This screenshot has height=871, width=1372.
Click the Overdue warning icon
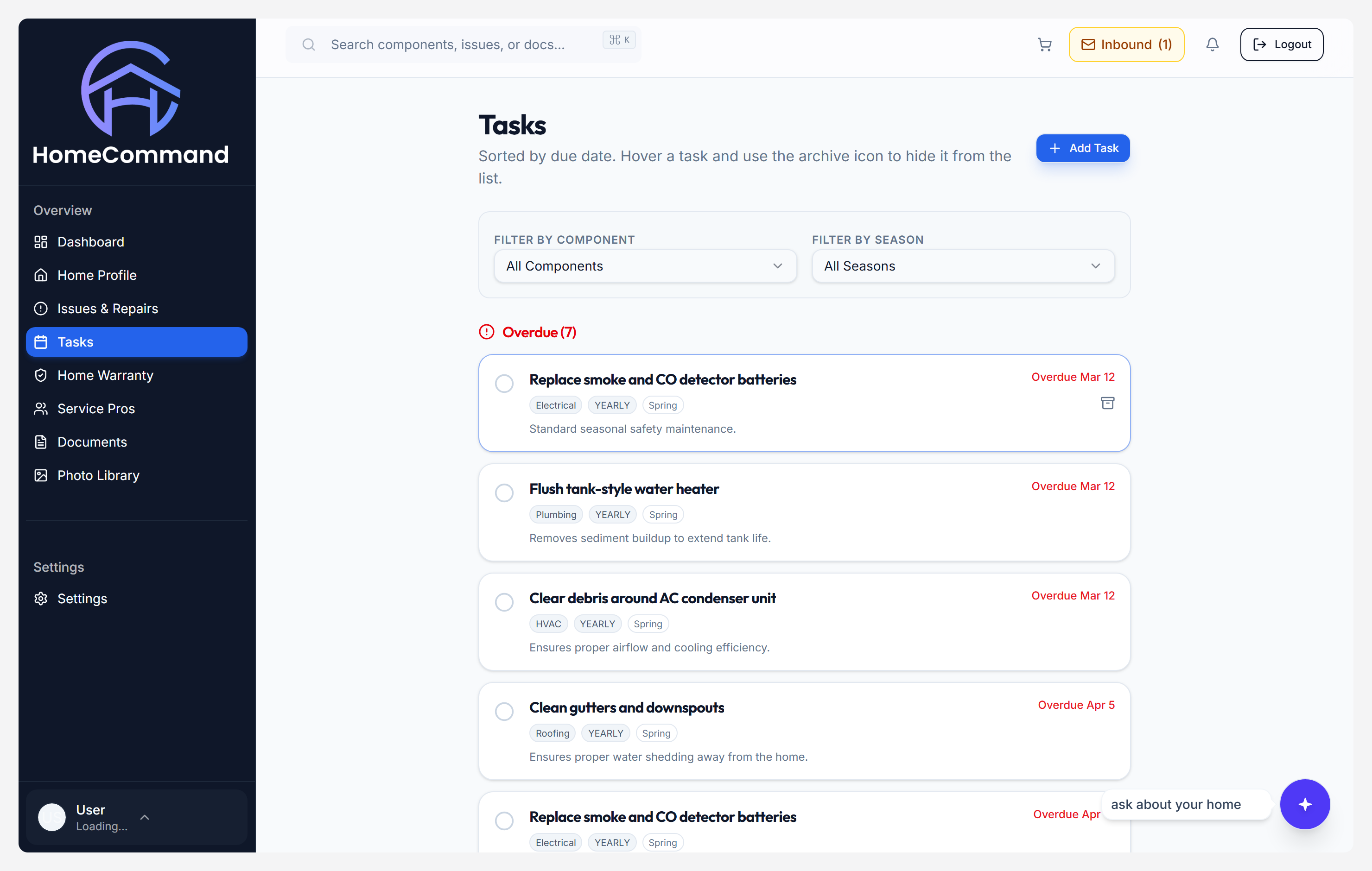[x=486, y=332]
